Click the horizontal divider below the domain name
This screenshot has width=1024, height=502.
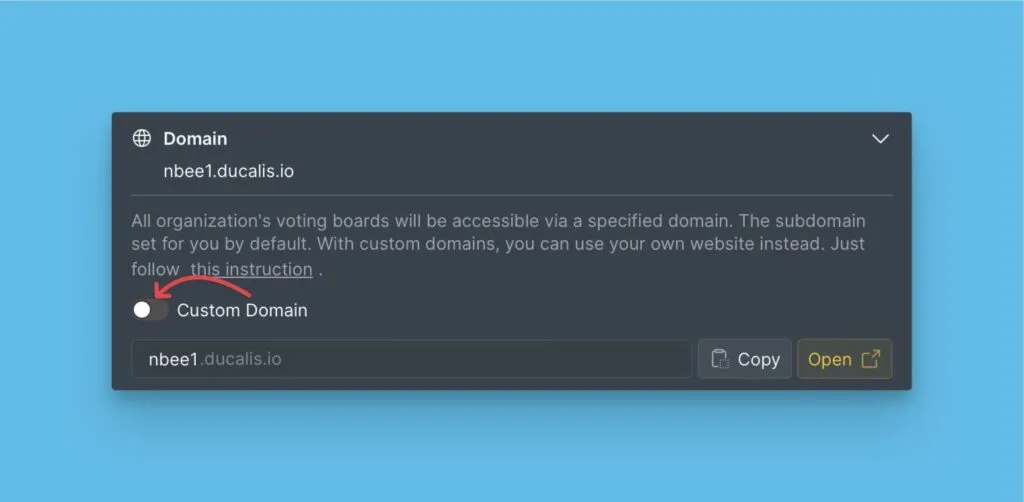[511, 195]
